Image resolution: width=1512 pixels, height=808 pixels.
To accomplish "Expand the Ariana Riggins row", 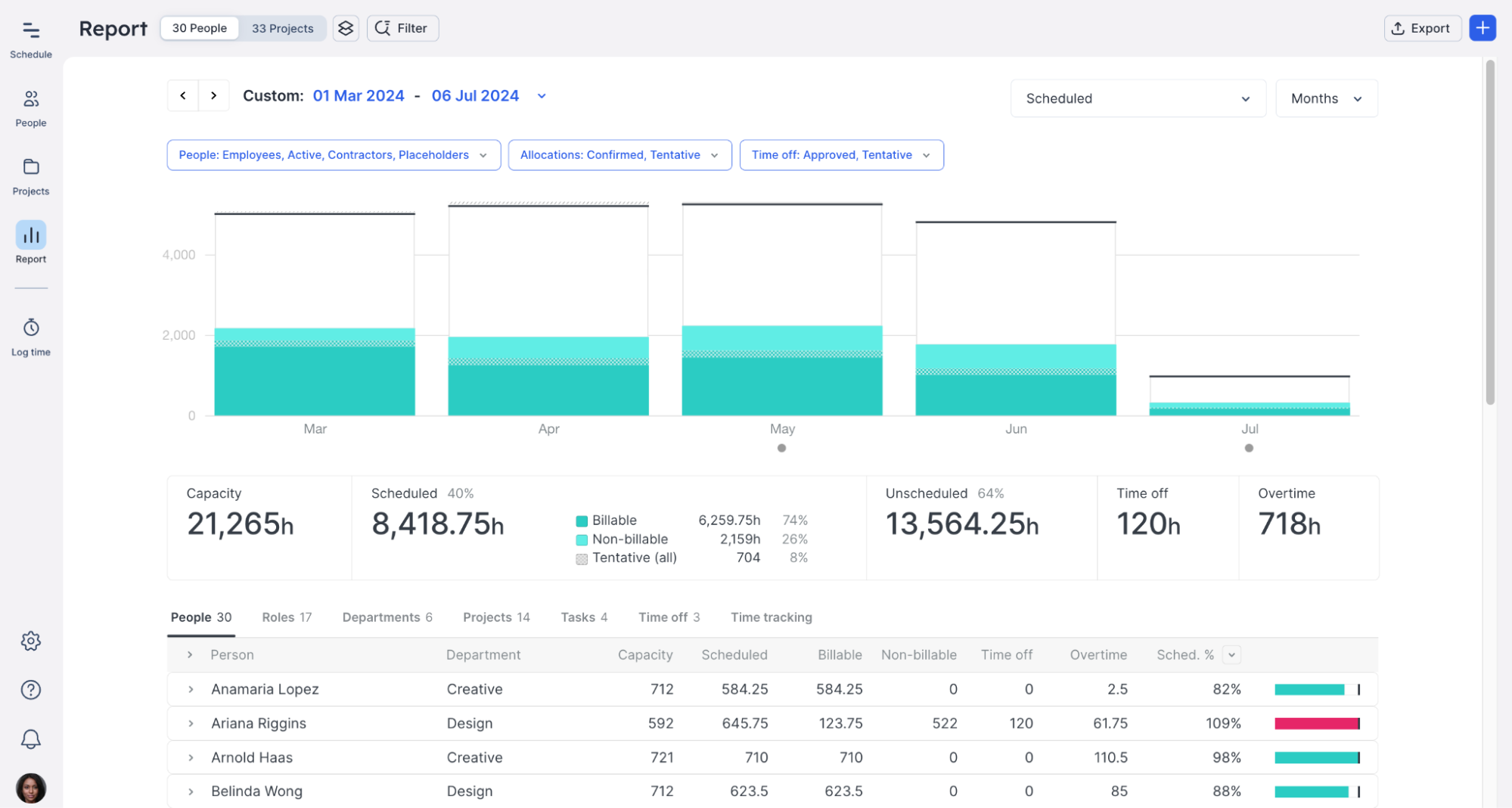I will tap(191, 723).
